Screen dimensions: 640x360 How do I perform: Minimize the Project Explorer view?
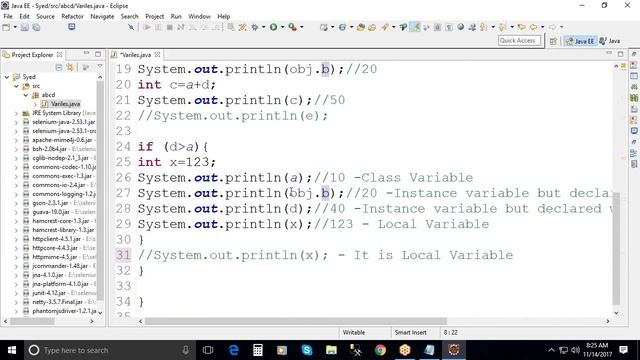coord(86,54)
